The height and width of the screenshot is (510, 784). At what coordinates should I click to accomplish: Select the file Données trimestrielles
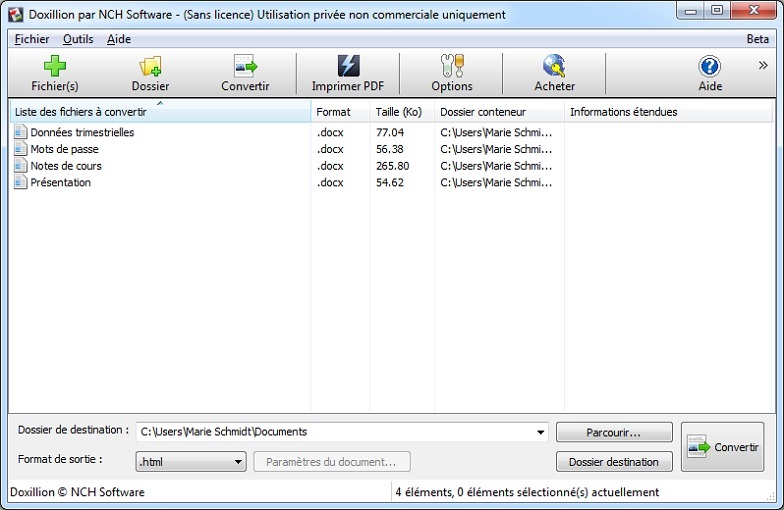pyautogui.click(x=82, y=132)
